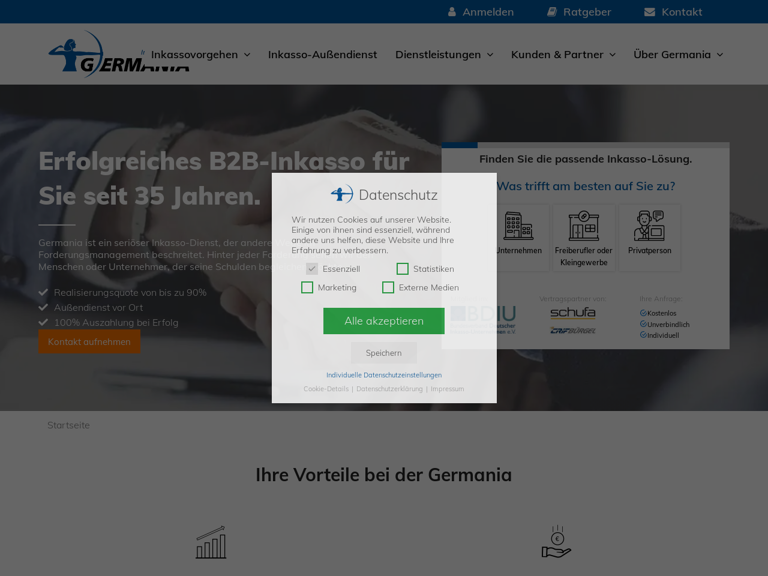
Task: Click the Kontakt envelope icon
Action: tap(649, 12)
